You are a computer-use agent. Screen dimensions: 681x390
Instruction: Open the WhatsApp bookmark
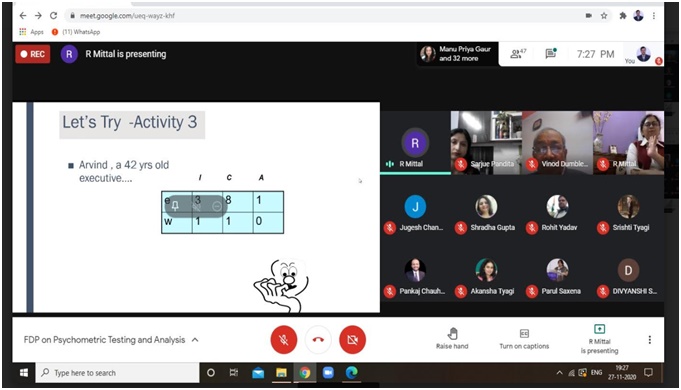click(76, 32)
